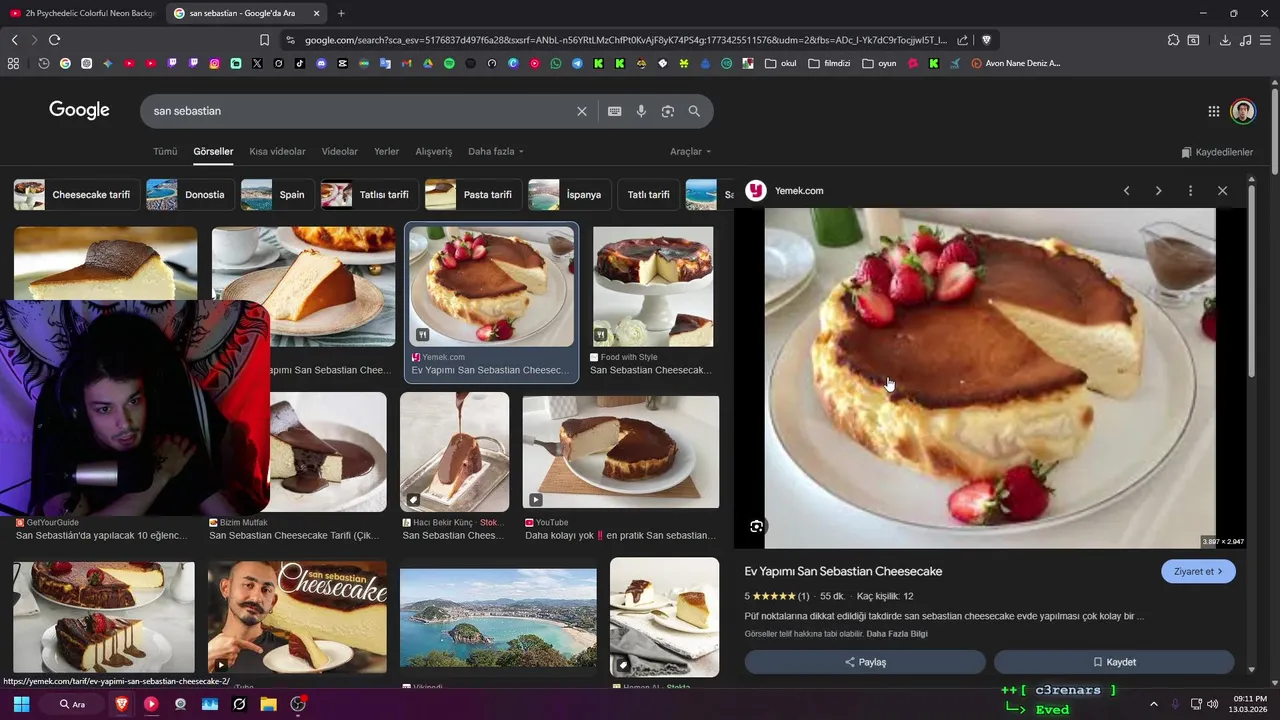Filter by Cheesecake tarifi chip
The height and width of the screenshot is (720, 1280).
(x=76, y=195)
